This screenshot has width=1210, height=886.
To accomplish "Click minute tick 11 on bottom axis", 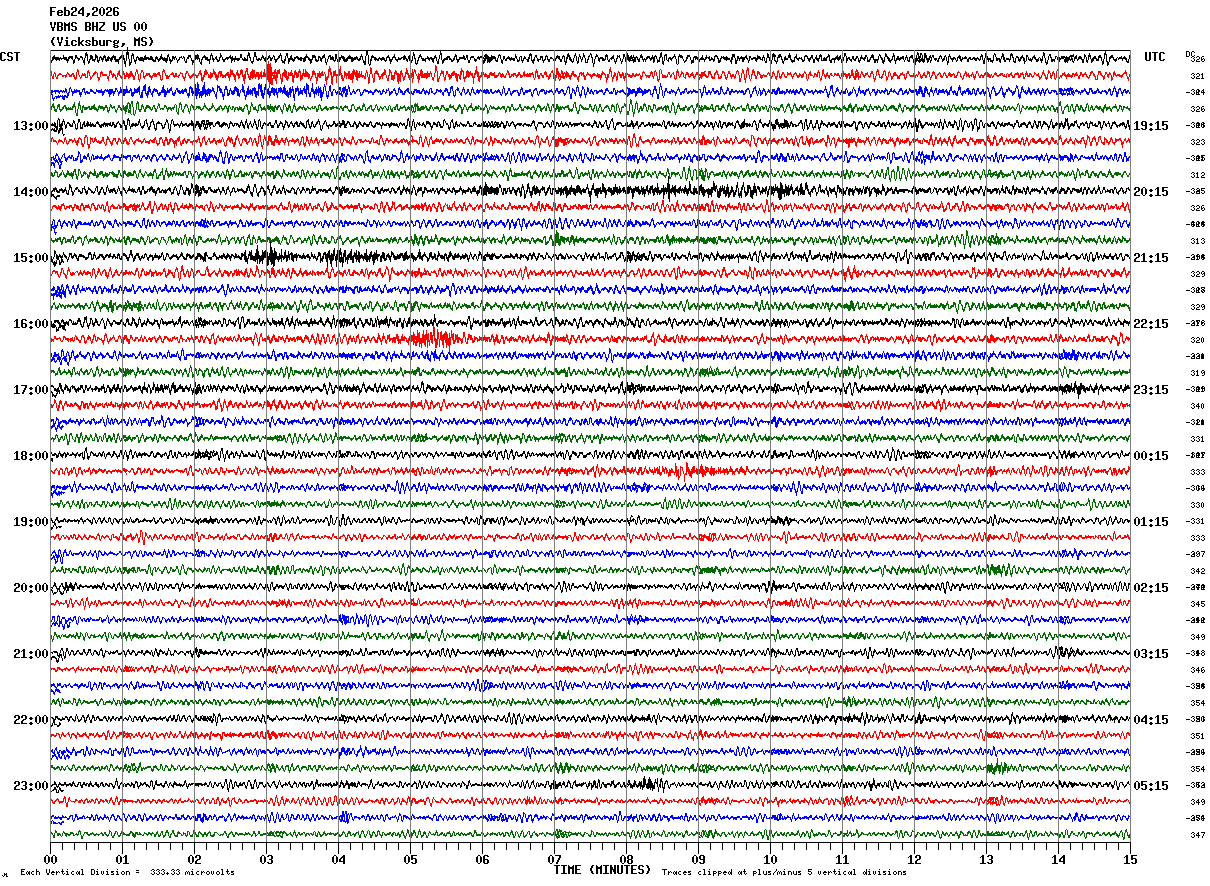I will 842,859.
